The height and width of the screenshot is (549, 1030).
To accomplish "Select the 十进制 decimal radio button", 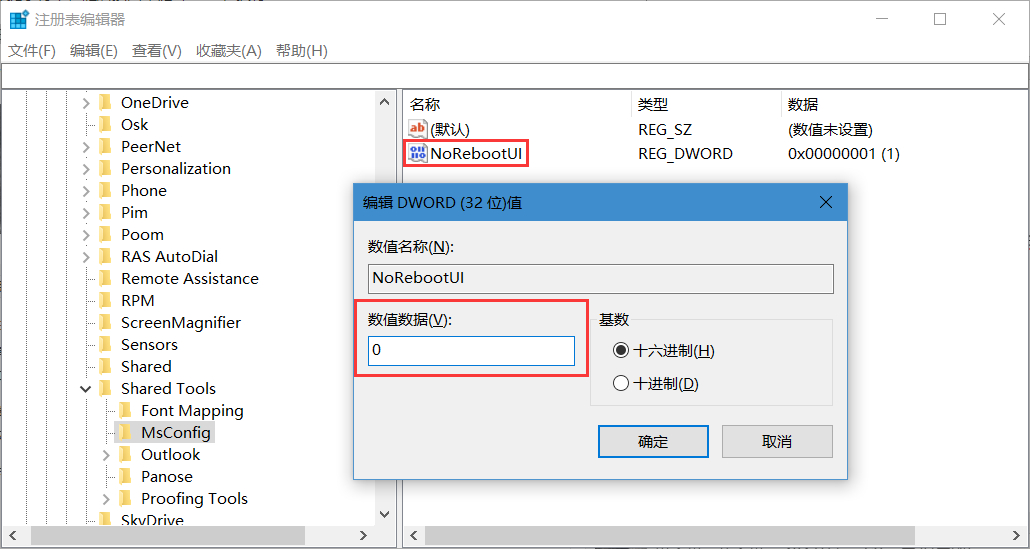I will pyautogui.click(x=621, y=383).
